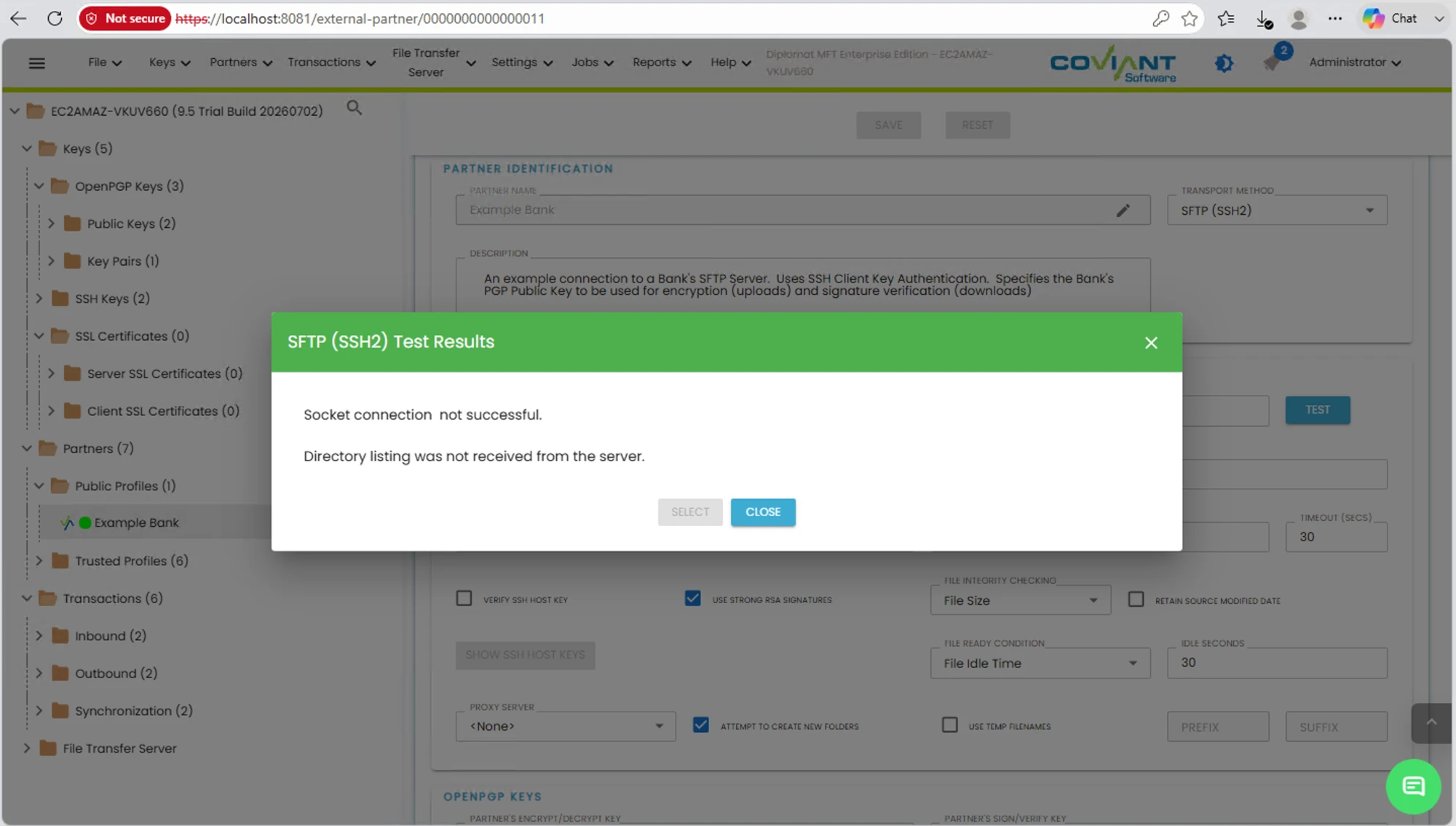Search the tree with magnifier icon
Viewport: 1456px width, 826px height.
click(x=354, y=108)
